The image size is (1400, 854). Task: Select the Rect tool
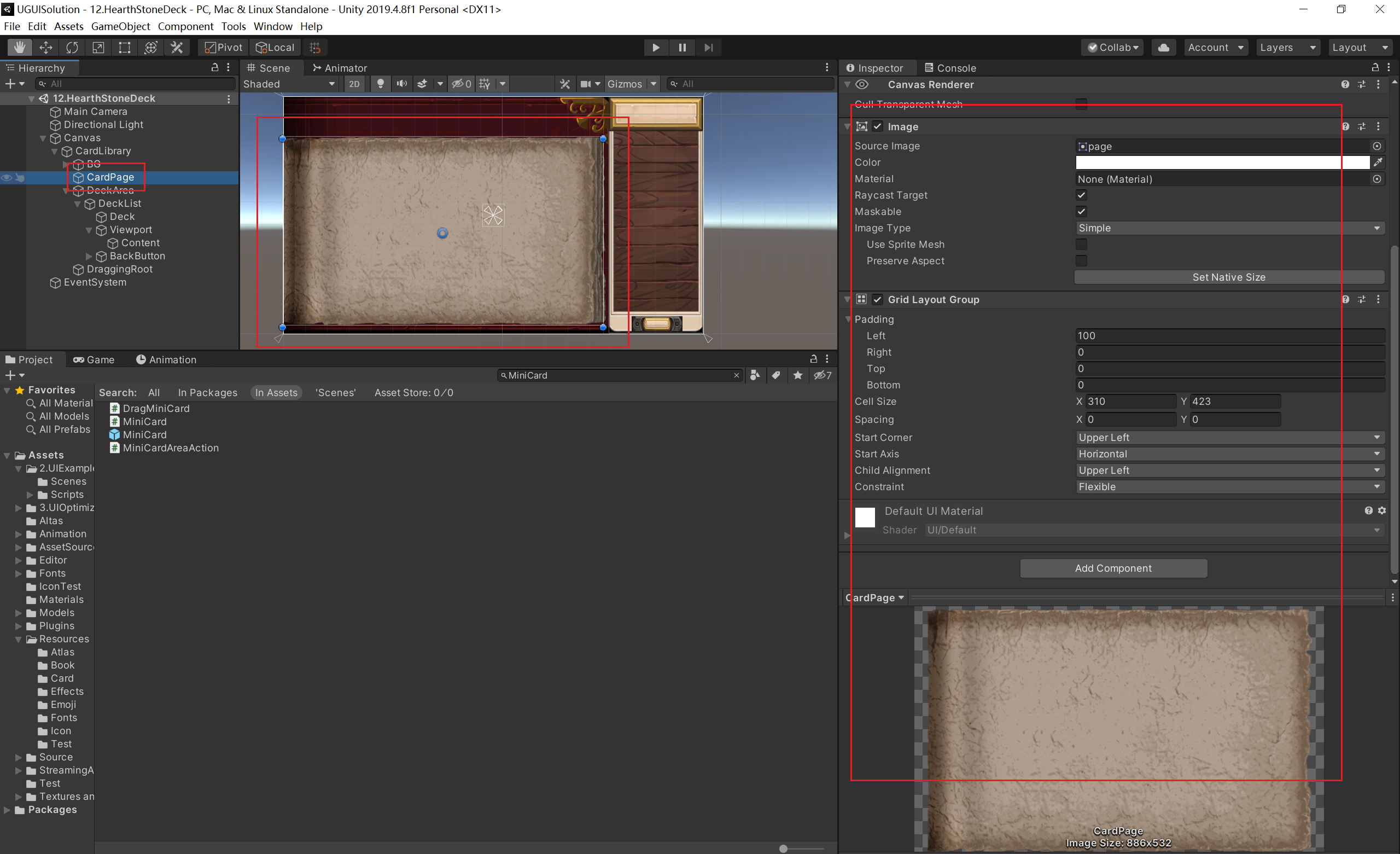point(125,47)
